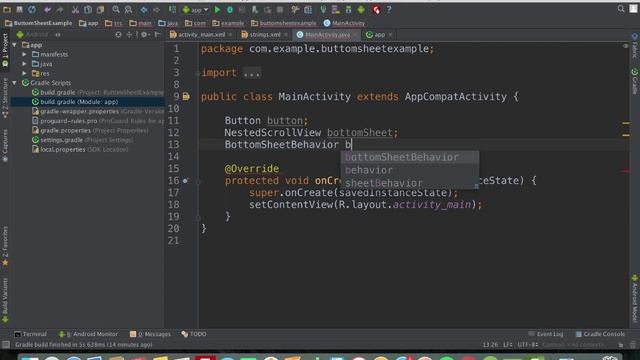Image resolution: width=640 pixels, height=360 pixels.
Task: Click the Paste icon in the toolbar
Action: pyautogui.click(x=100, y=9)
